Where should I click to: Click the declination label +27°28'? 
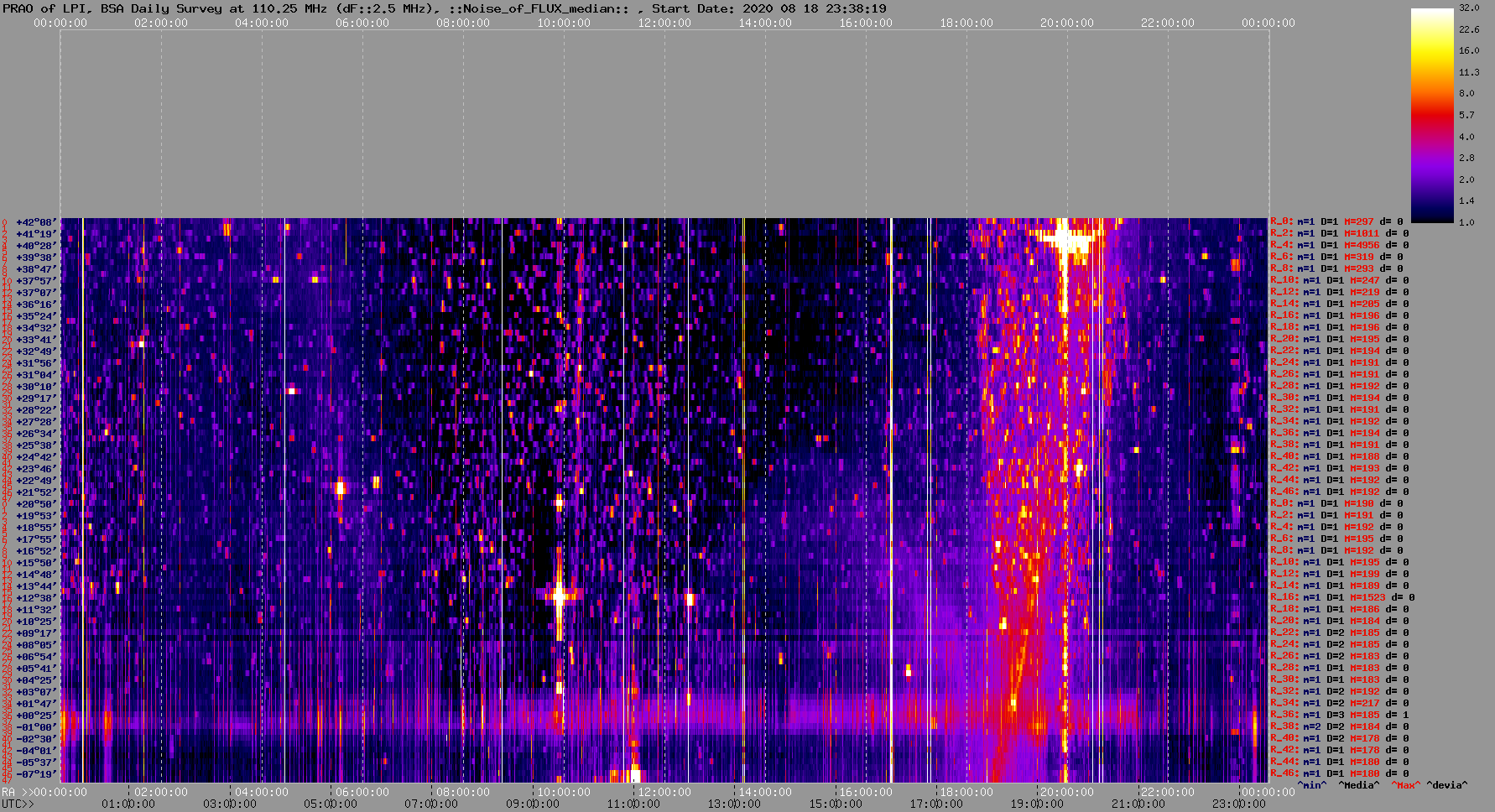pyautogui.click(x=36, y=422)
